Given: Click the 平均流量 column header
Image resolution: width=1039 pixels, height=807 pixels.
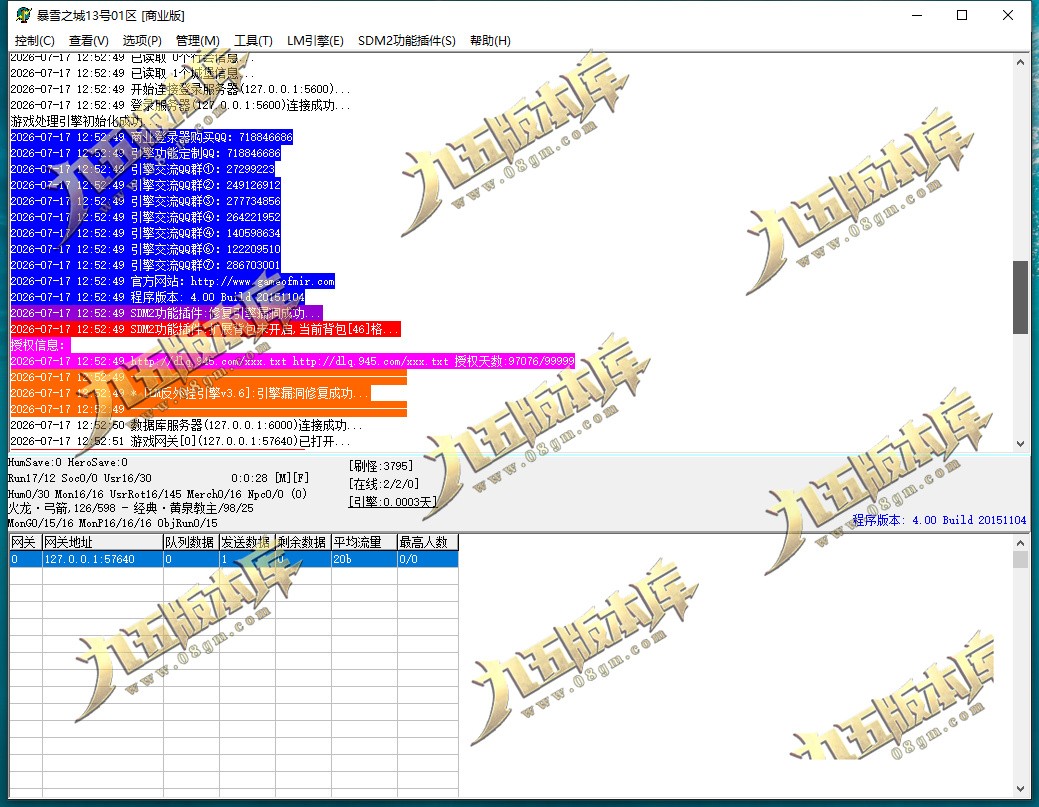Looking at the screenshot, I should pos(364,542).
